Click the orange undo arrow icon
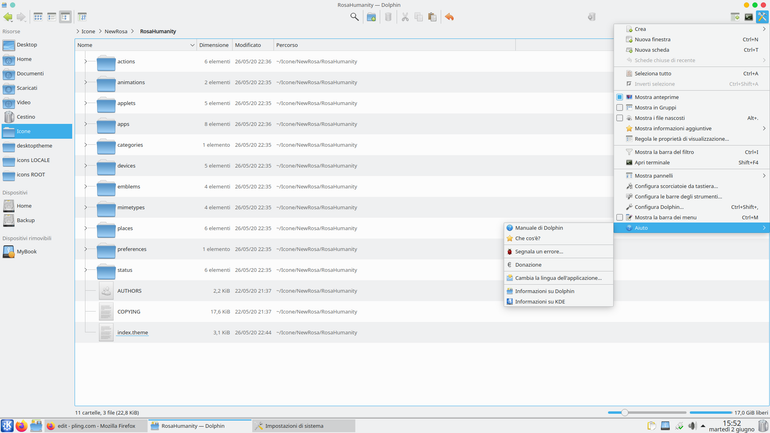The width and height of the screenshot is (770, 433). coord(449,17)
